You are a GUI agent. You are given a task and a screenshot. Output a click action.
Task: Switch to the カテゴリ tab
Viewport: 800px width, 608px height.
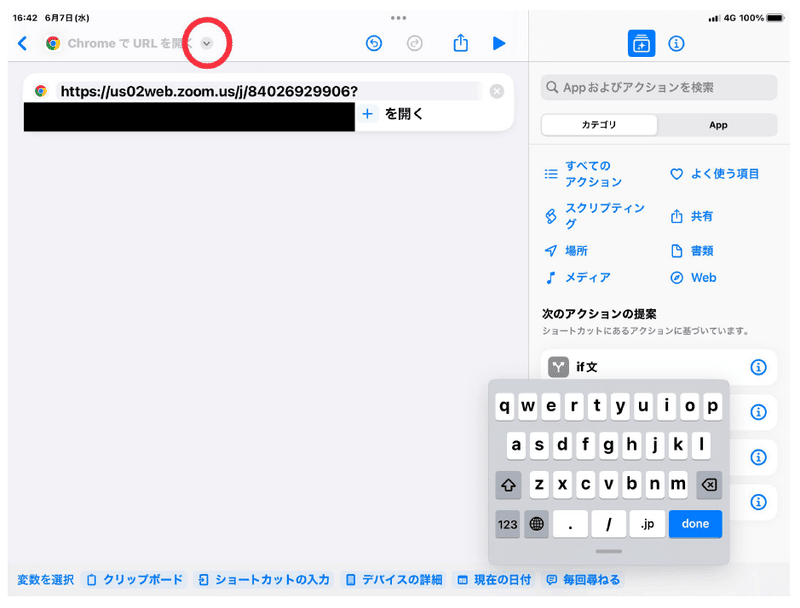(599, 125)
